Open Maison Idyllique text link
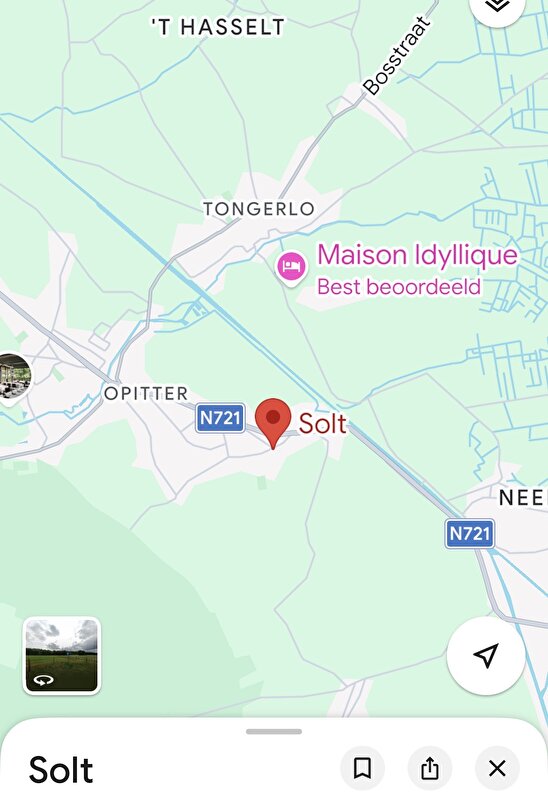Screen dimensions: 548x800 point(417,255)
